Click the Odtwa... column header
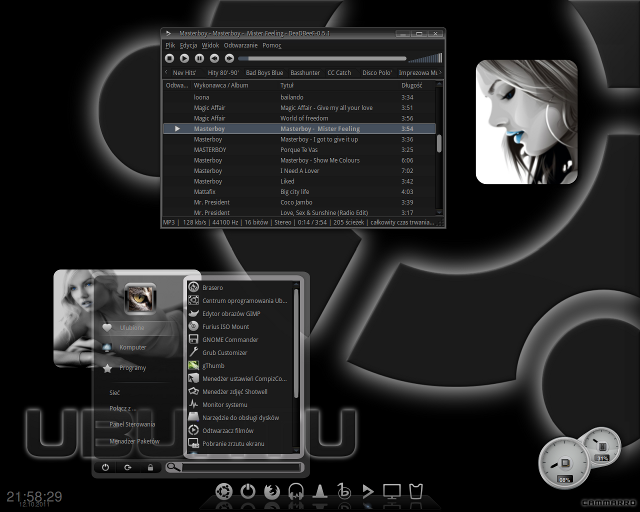Image resolution: width=640 pixels, height=512 pixels. click(177, 85)
